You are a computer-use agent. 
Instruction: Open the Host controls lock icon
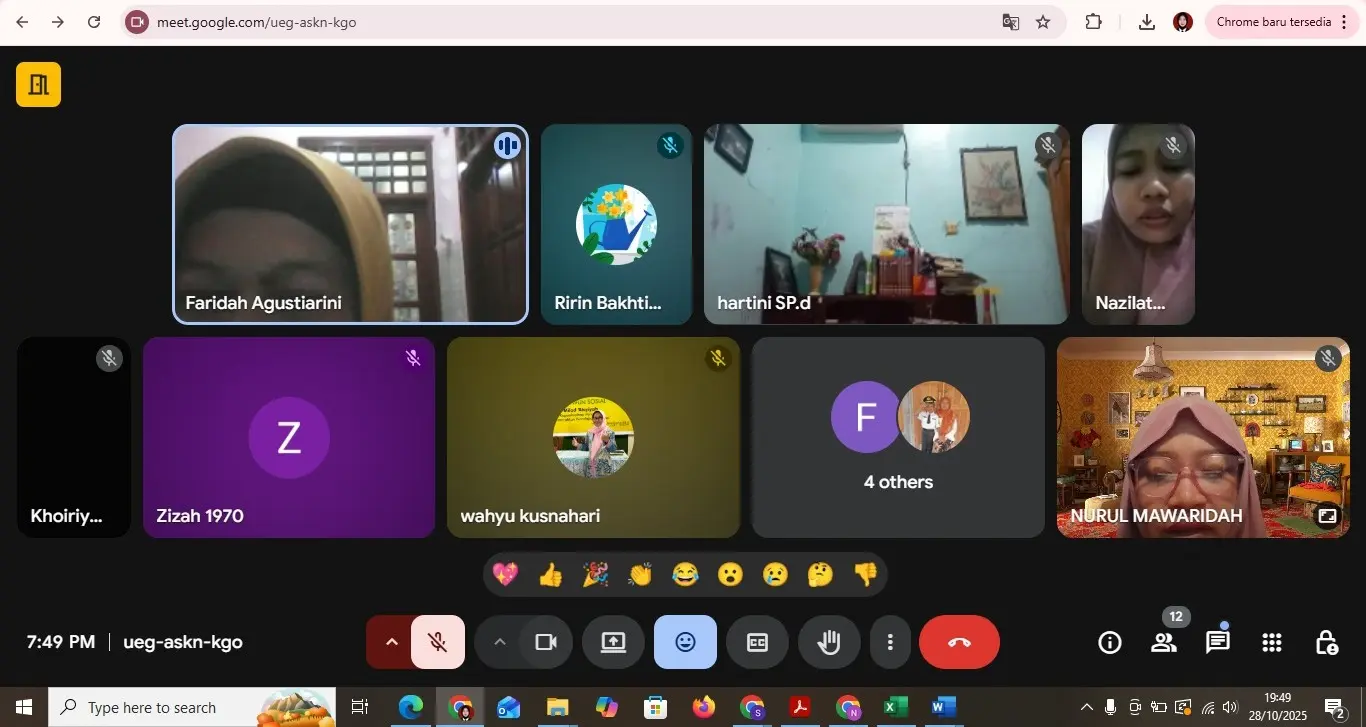pos(1326,642)
